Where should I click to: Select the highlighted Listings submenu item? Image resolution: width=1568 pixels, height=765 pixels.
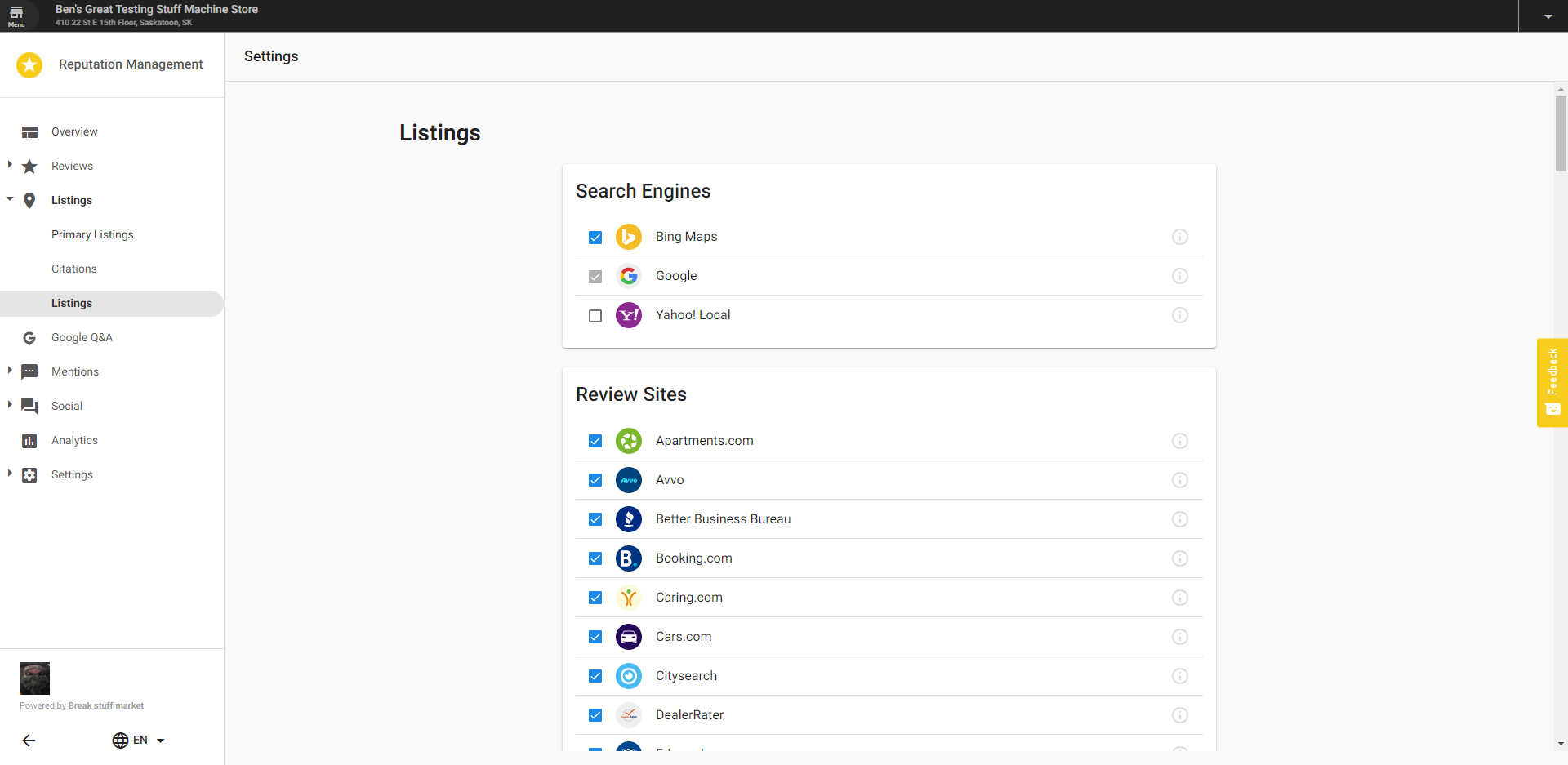112,304
